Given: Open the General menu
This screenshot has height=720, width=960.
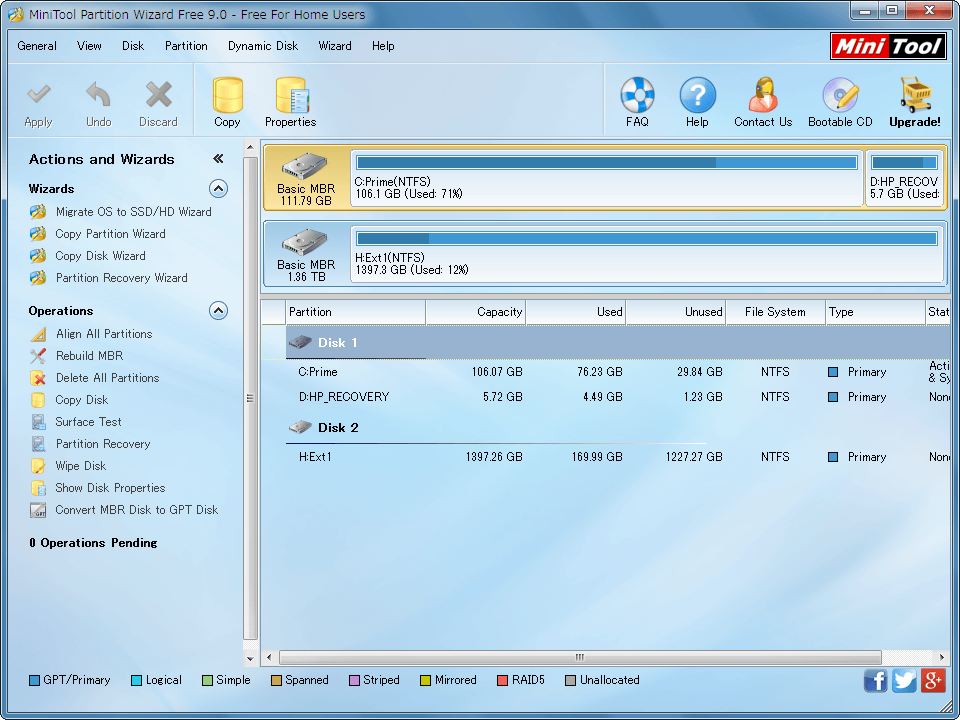Looking at the screenshot, I should (x=37, y=46).
